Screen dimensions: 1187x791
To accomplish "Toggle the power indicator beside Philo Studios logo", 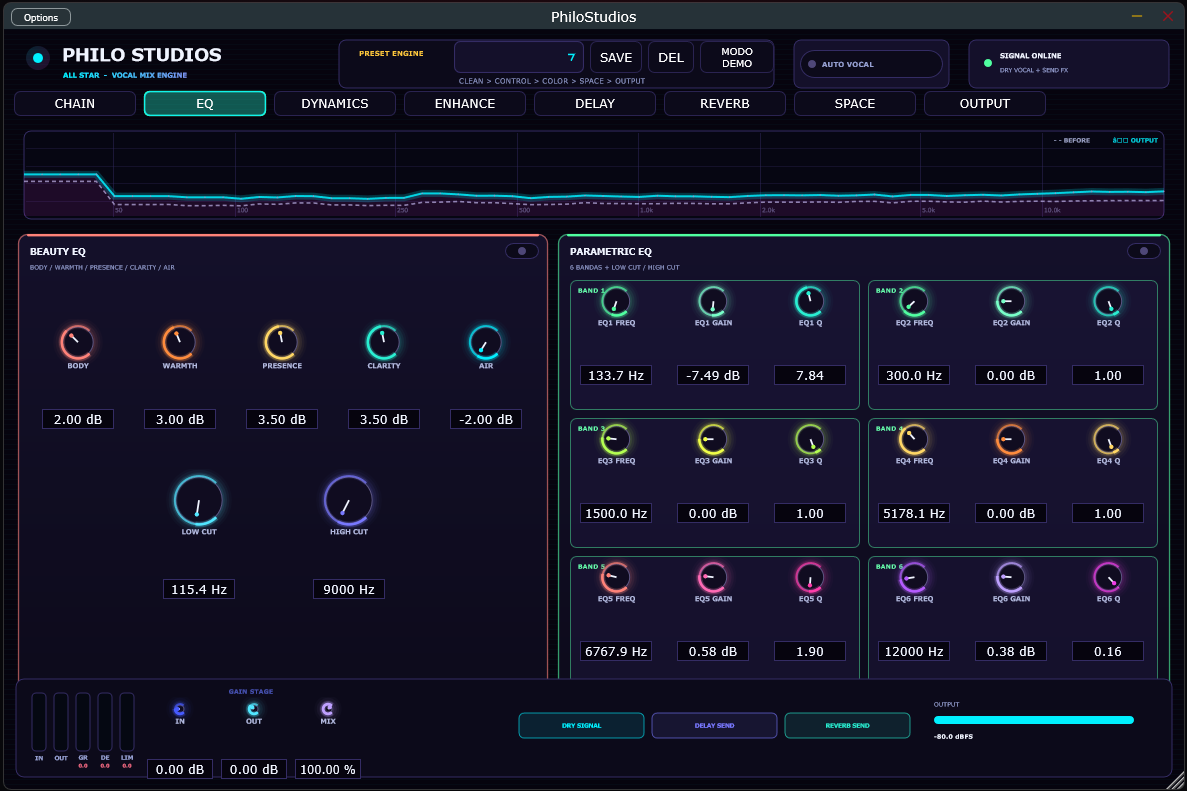I will [38, 58].
